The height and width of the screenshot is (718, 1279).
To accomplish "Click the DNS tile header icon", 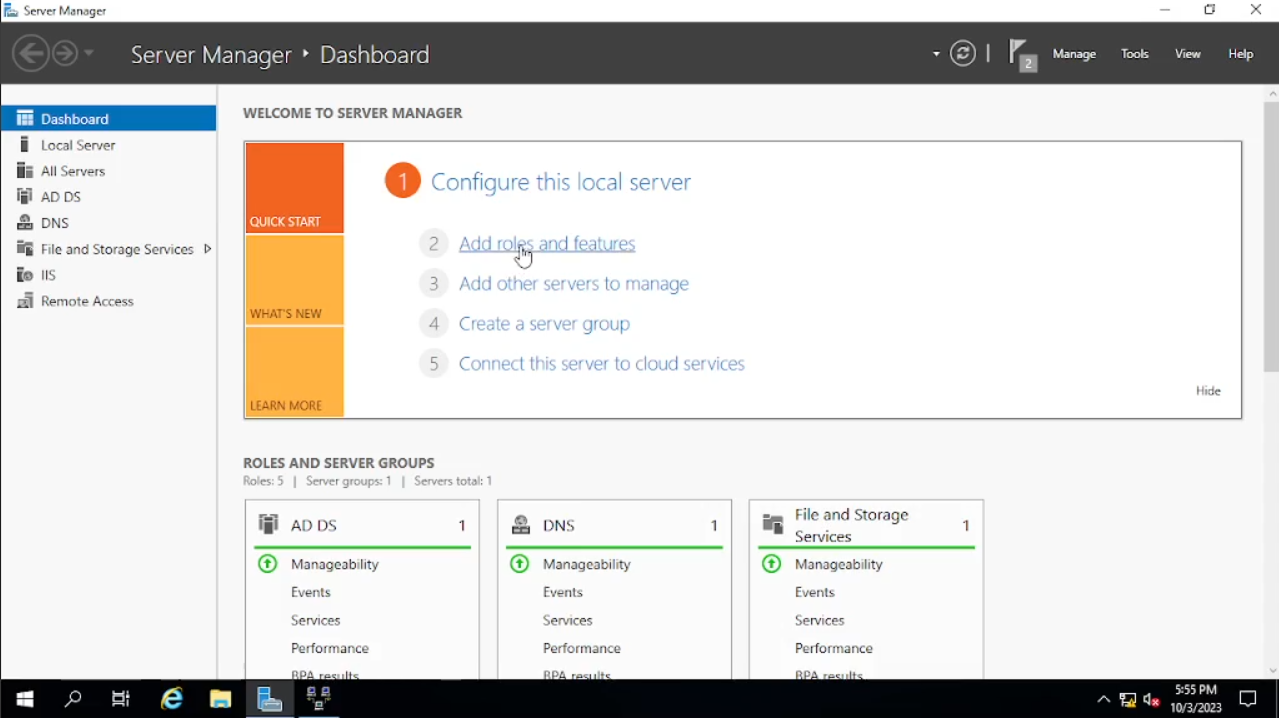I will click(521, 525).
